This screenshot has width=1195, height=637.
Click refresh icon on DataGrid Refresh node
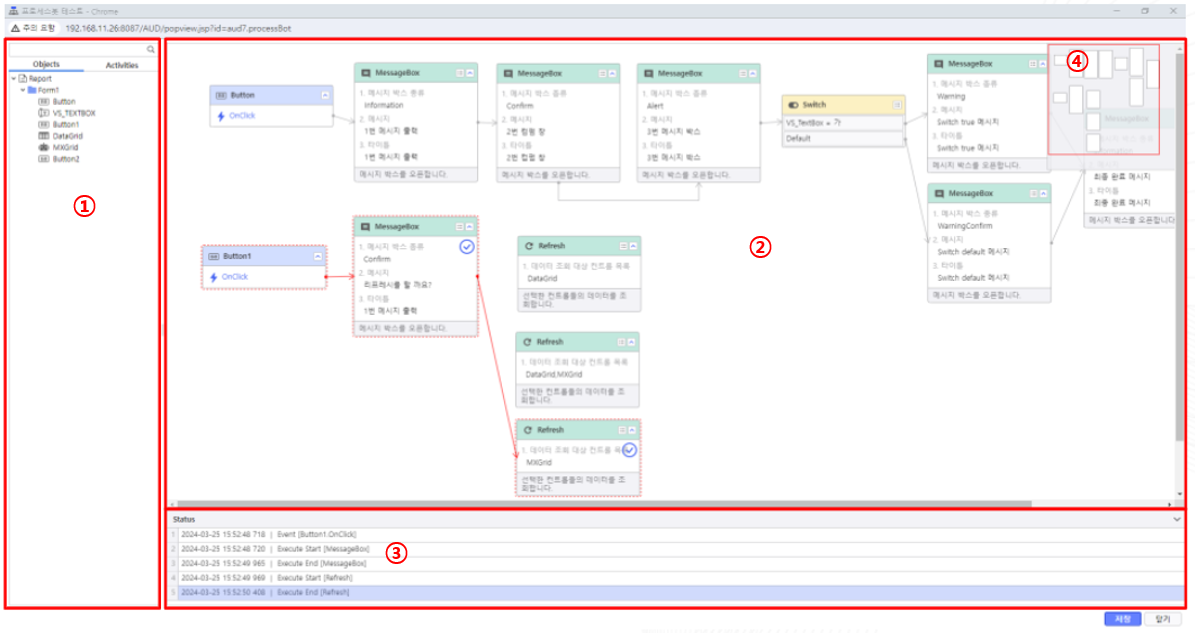529,246
